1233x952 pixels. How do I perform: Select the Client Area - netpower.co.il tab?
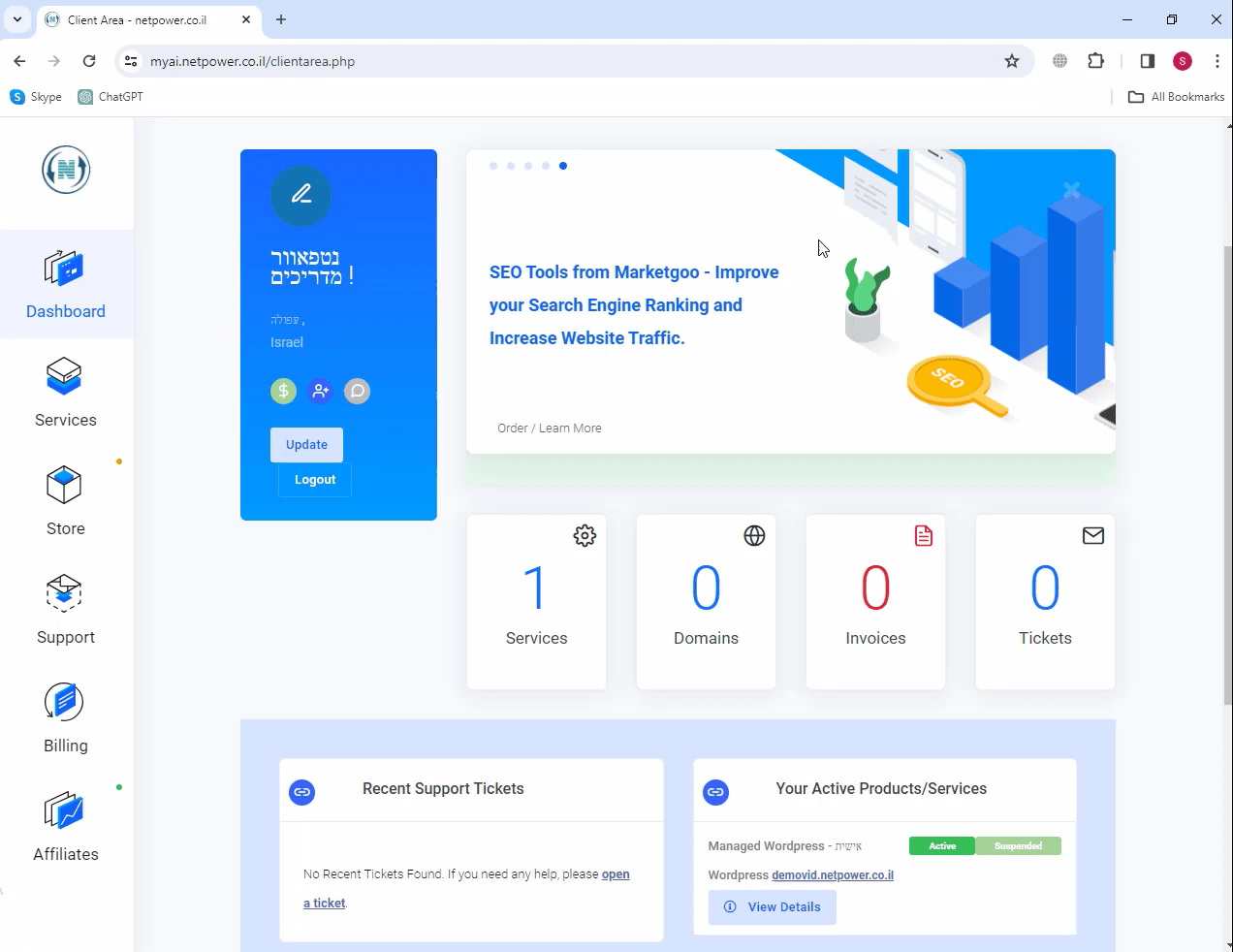click(147, 20)
